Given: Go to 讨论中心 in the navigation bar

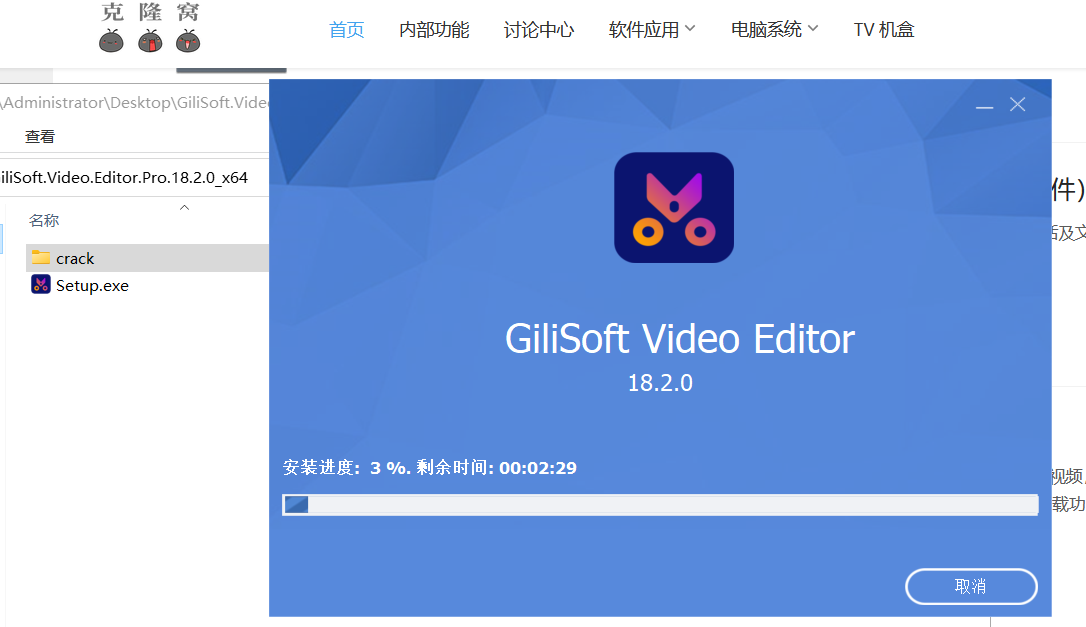Looking at the screenshot, I should tap(539, 30).
